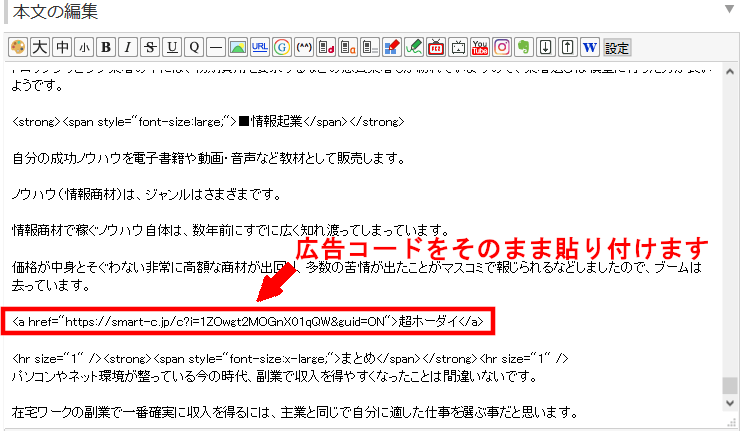The image size is (742, 431).
Task: Click the line starting 在宅ワークの副業で一番確実に
Action: pyautogui.click(x=295, y=413)
